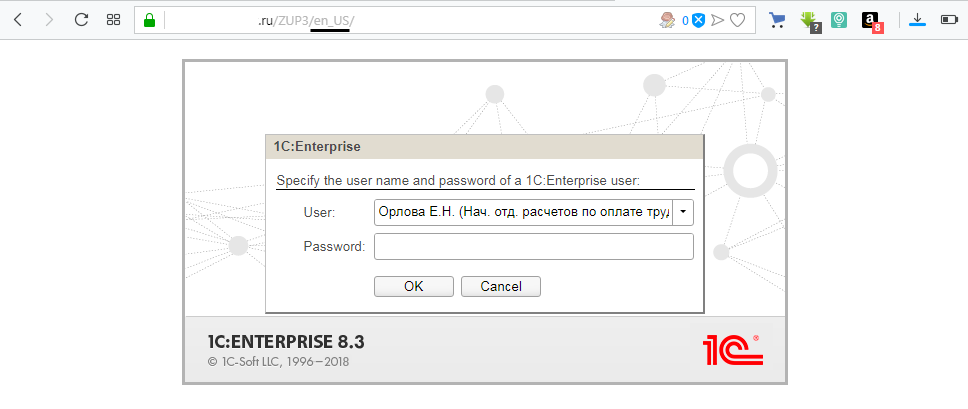Select the User name text field
The image size is (968, 409).
pyautogui.click(x=523, y=212)
